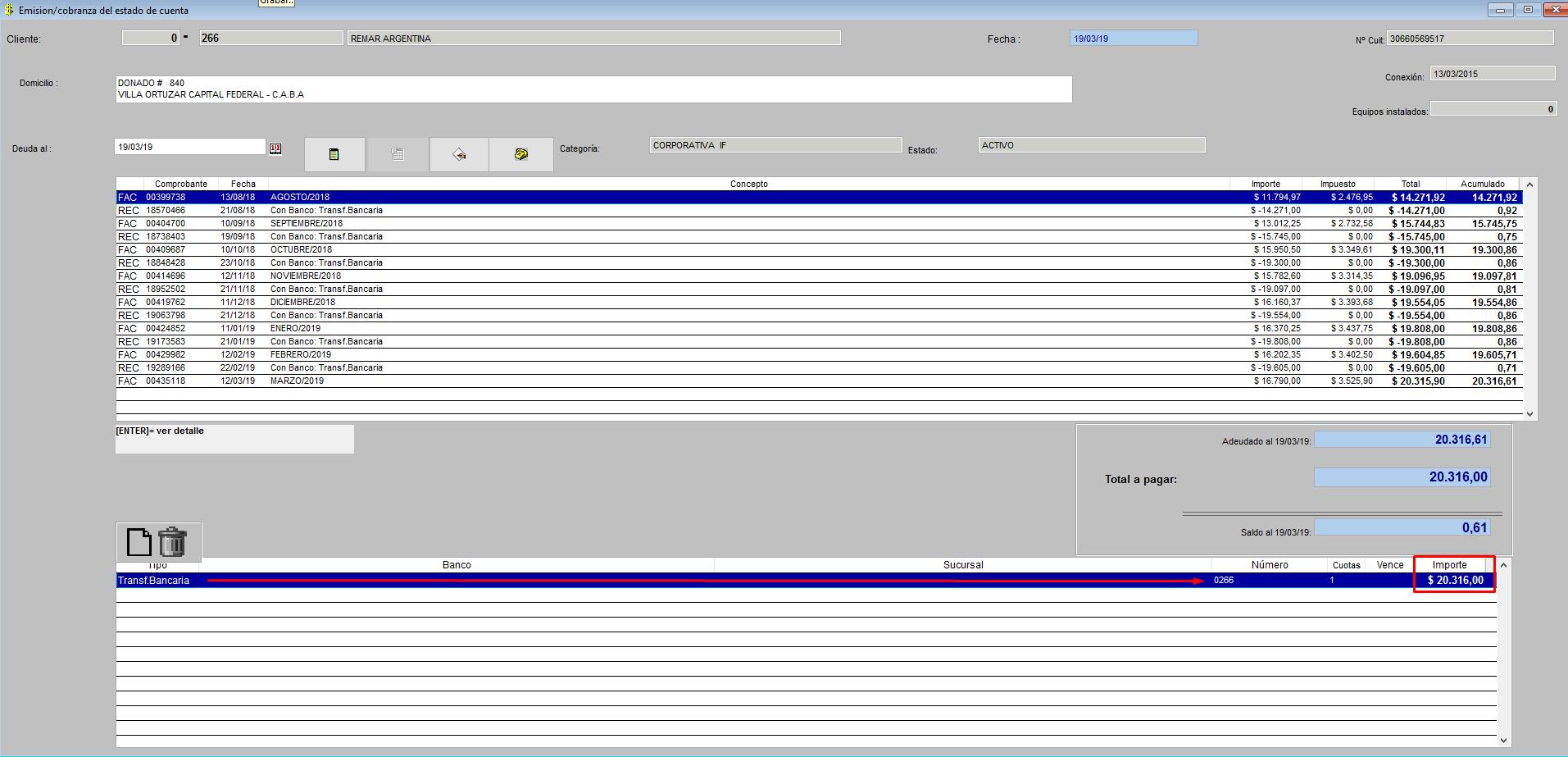Click the Deuda al date field

click(x=190, y=148)
